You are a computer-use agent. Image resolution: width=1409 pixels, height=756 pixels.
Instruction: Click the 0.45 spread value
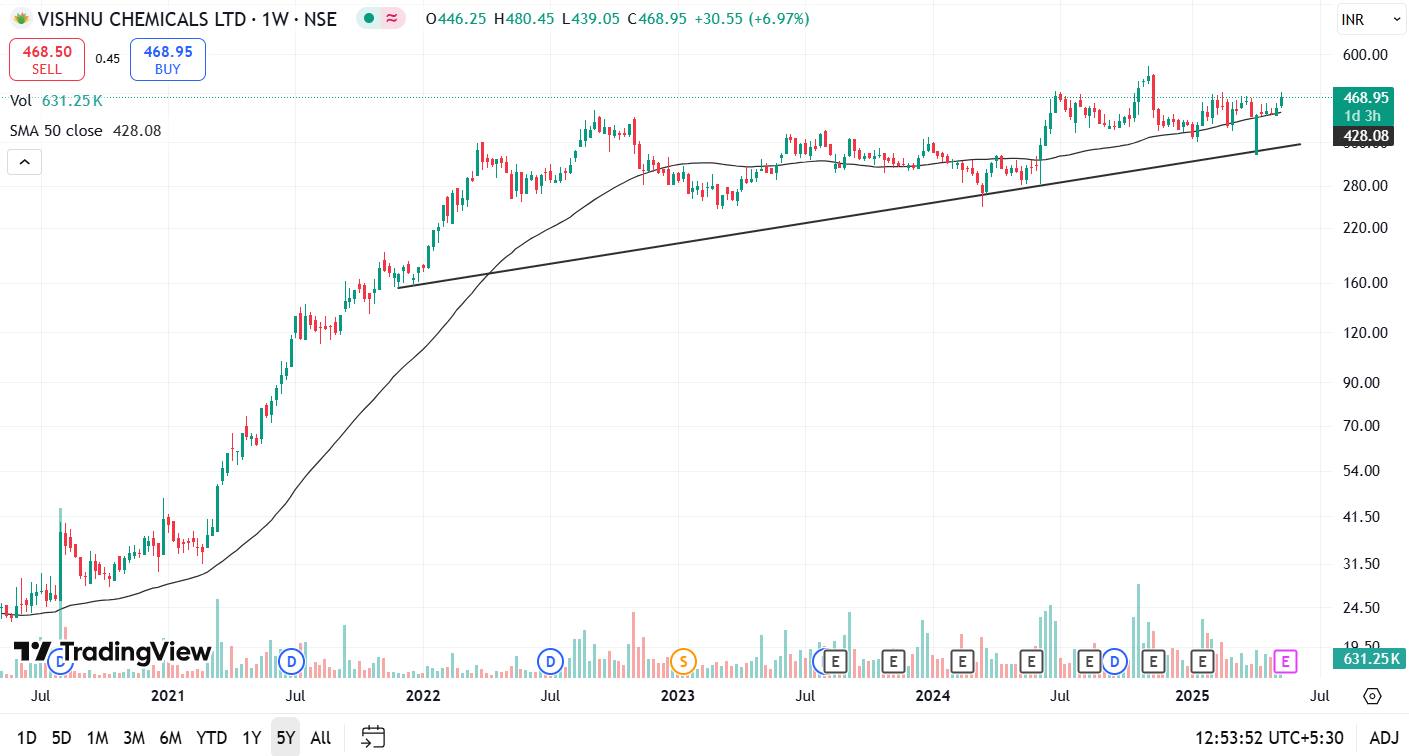click(x=107, y=59)
